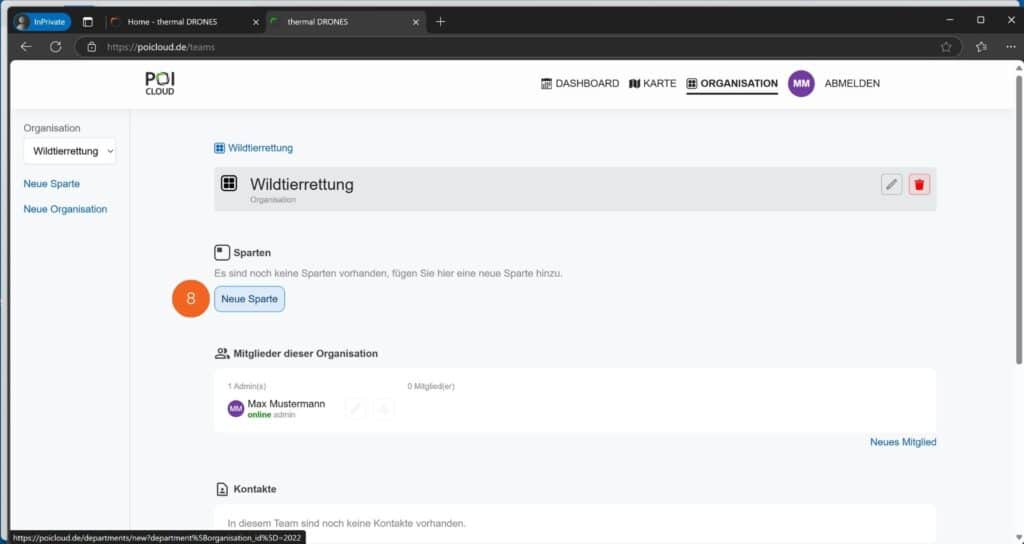Screen dimensions: 1024x544
Task: Switch to Home - thermal DRONES tab
Action: pos(180,21)
